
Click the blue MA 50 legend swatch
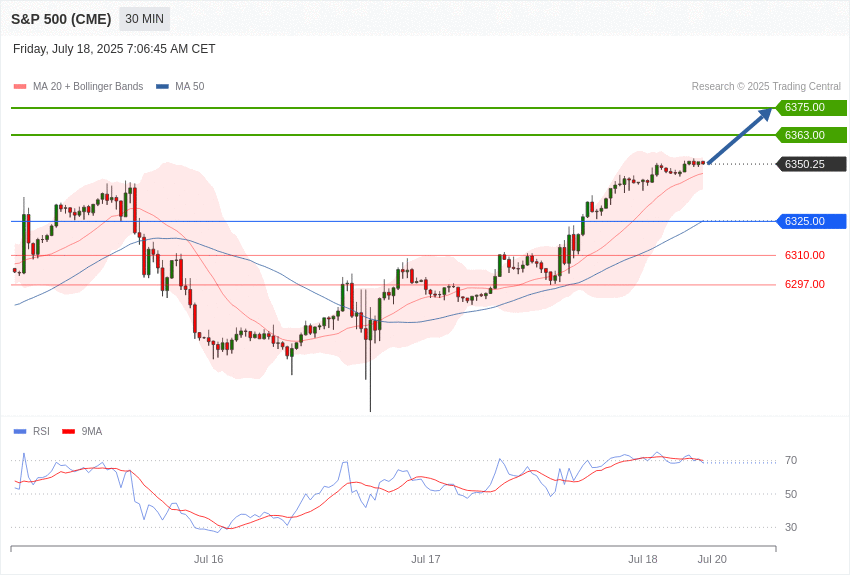[x=162, y=87]
